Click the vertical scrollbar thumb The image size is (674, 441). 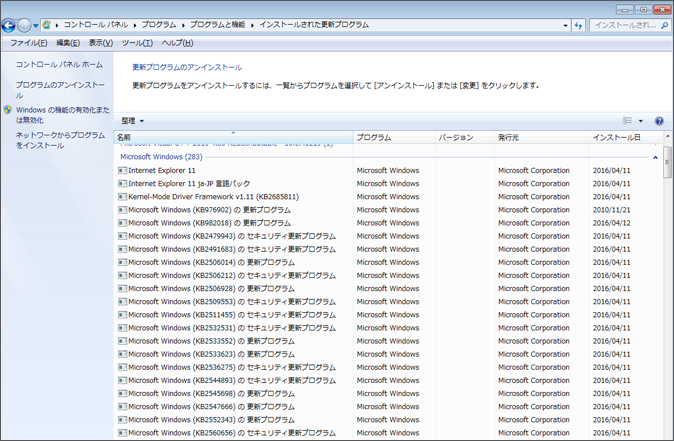click(667, 162)
